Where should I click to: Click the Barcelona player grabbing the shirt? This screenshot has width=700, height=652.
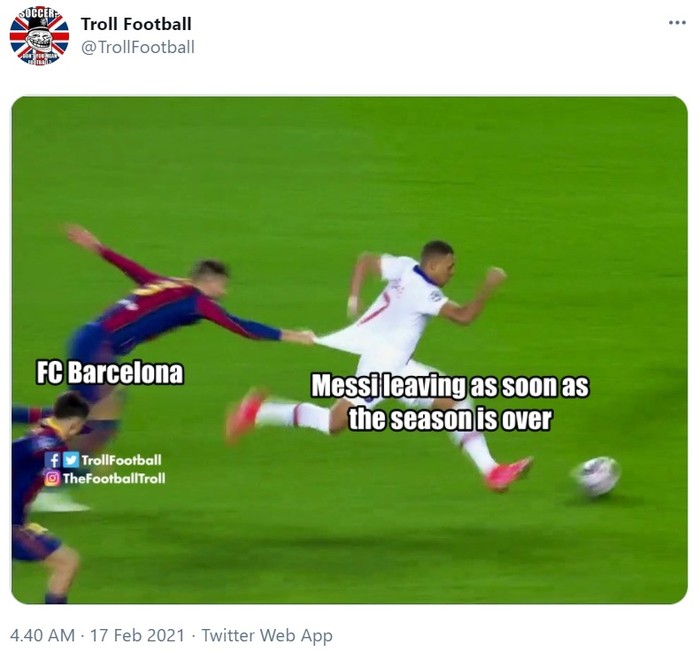coord(181,320)
